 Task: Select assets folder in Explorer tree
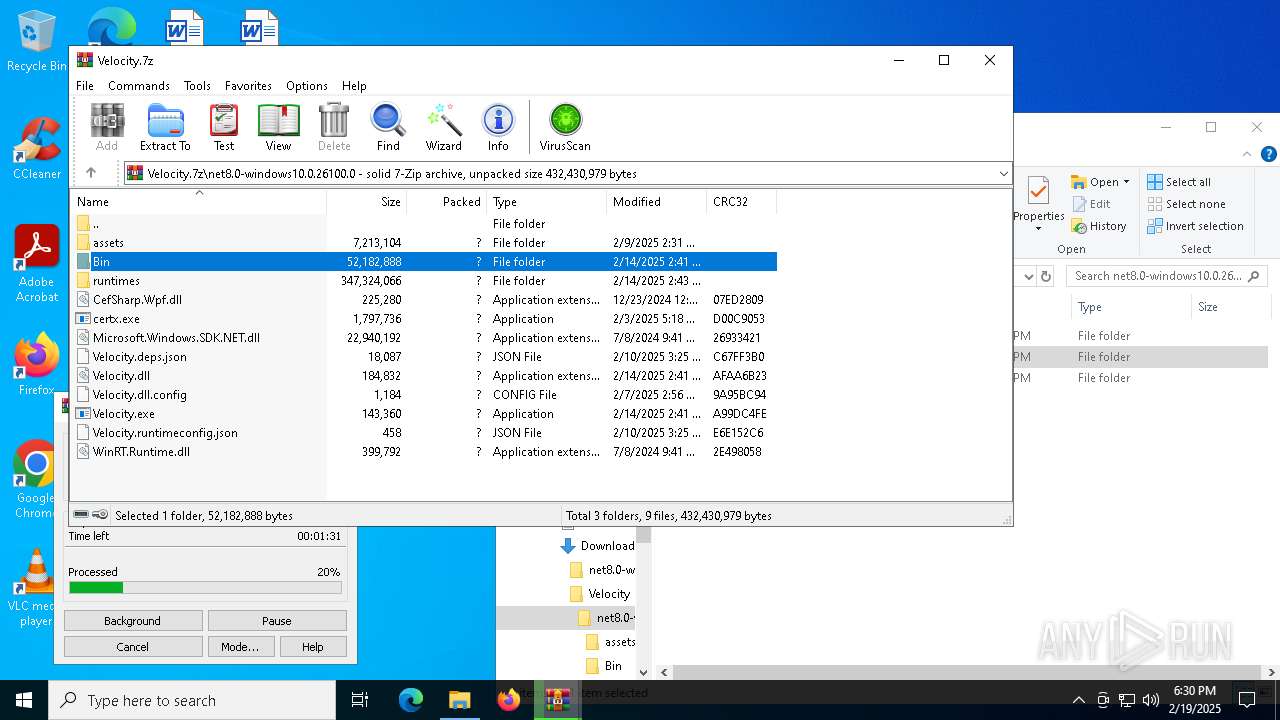(x=610, y=642)
